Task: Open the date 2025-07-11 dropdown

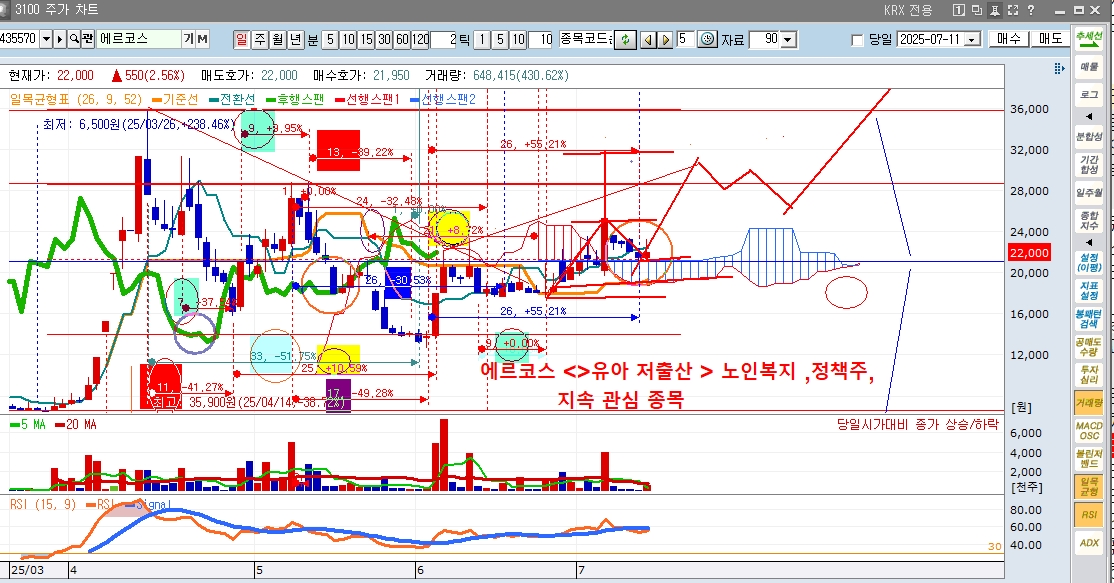Action: click(x=973, y=40)
